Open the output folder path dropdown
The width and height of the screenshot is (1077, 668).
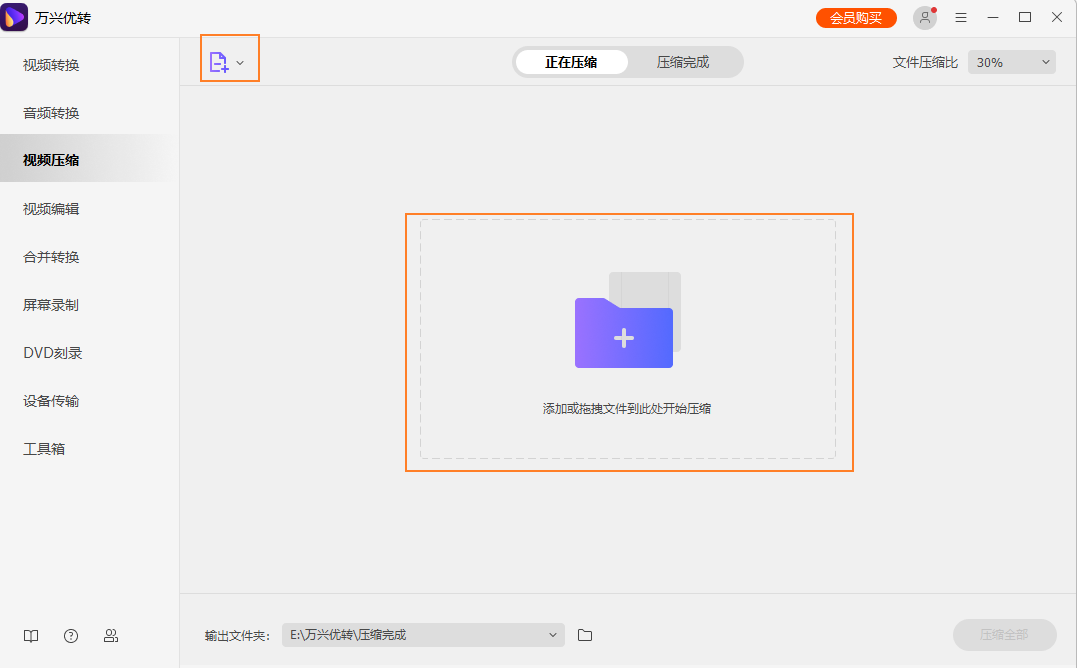[551, 635]
